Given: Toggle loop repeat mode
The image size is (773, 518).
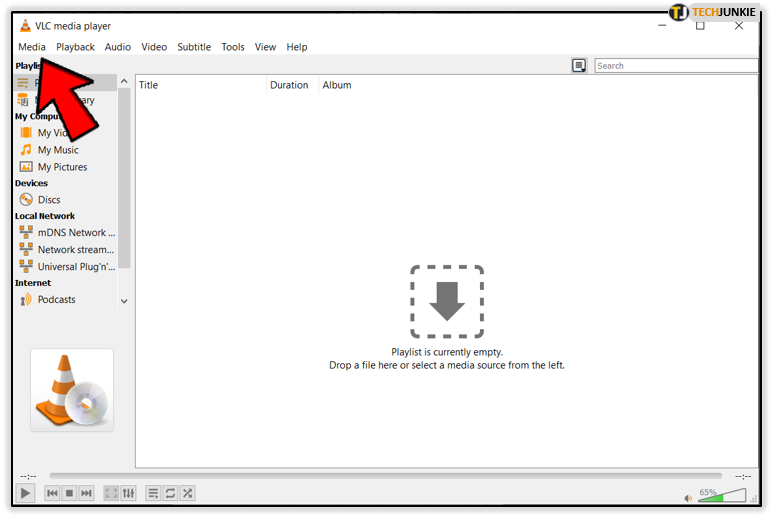Looking at the screenshot, I should [x=170, y=493].
